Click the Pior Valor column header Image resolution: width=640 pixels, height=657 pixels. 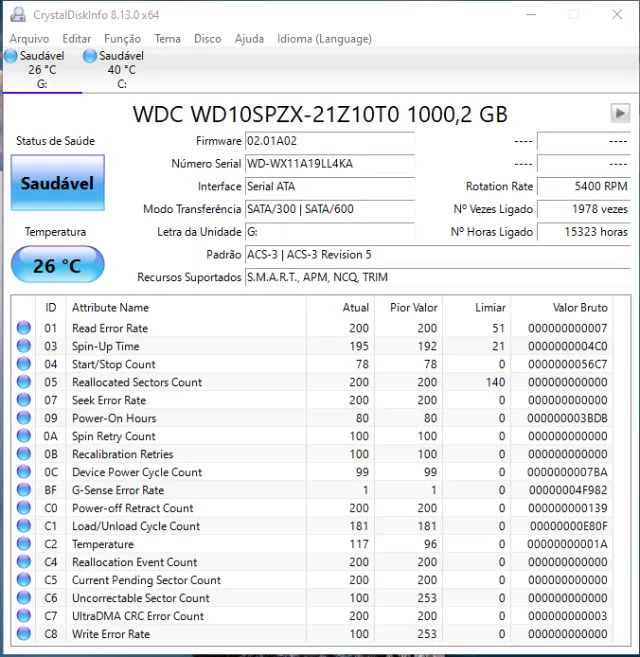[x=408, y=308]
